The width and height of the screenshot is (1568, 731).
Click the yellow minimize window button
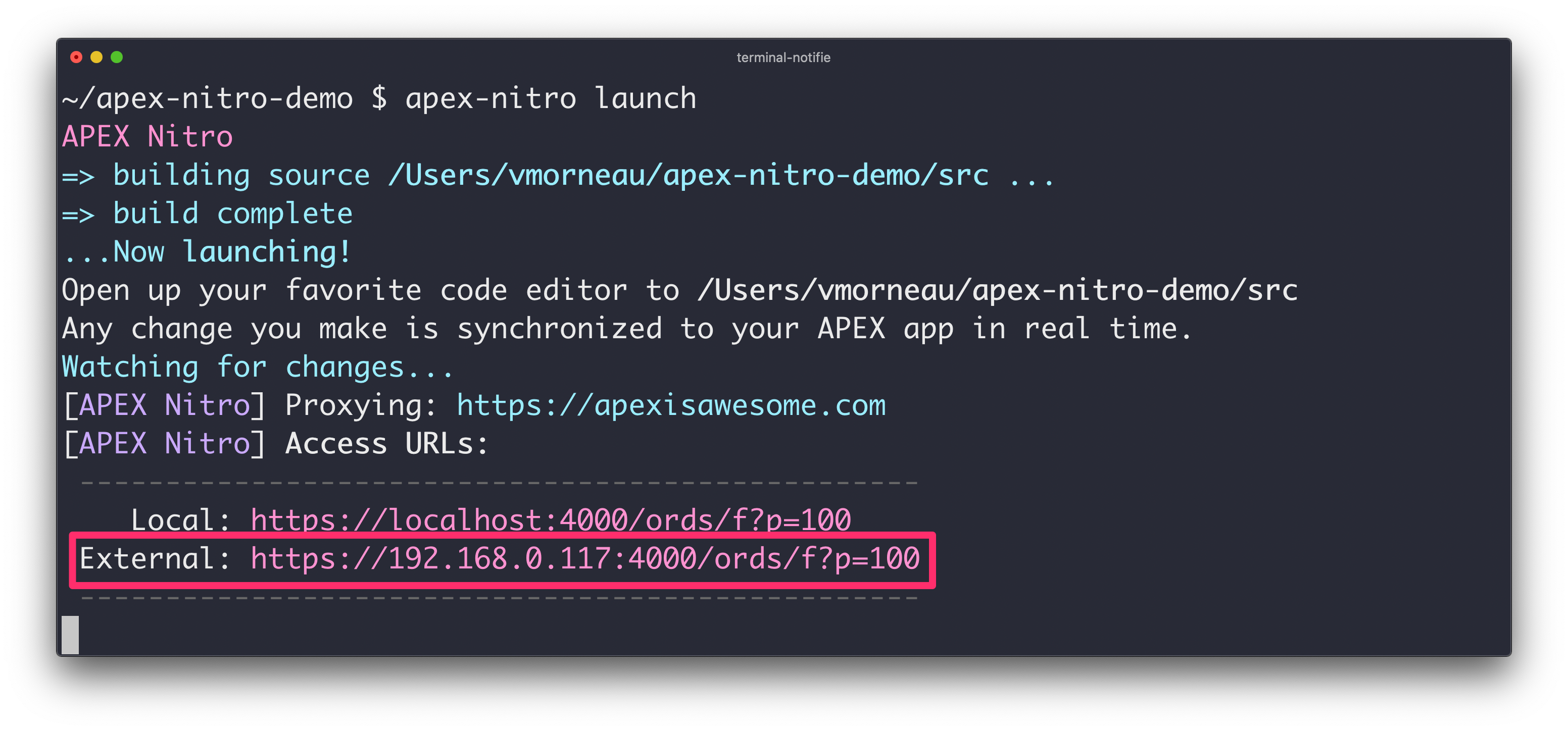click(x=96, y=57)
